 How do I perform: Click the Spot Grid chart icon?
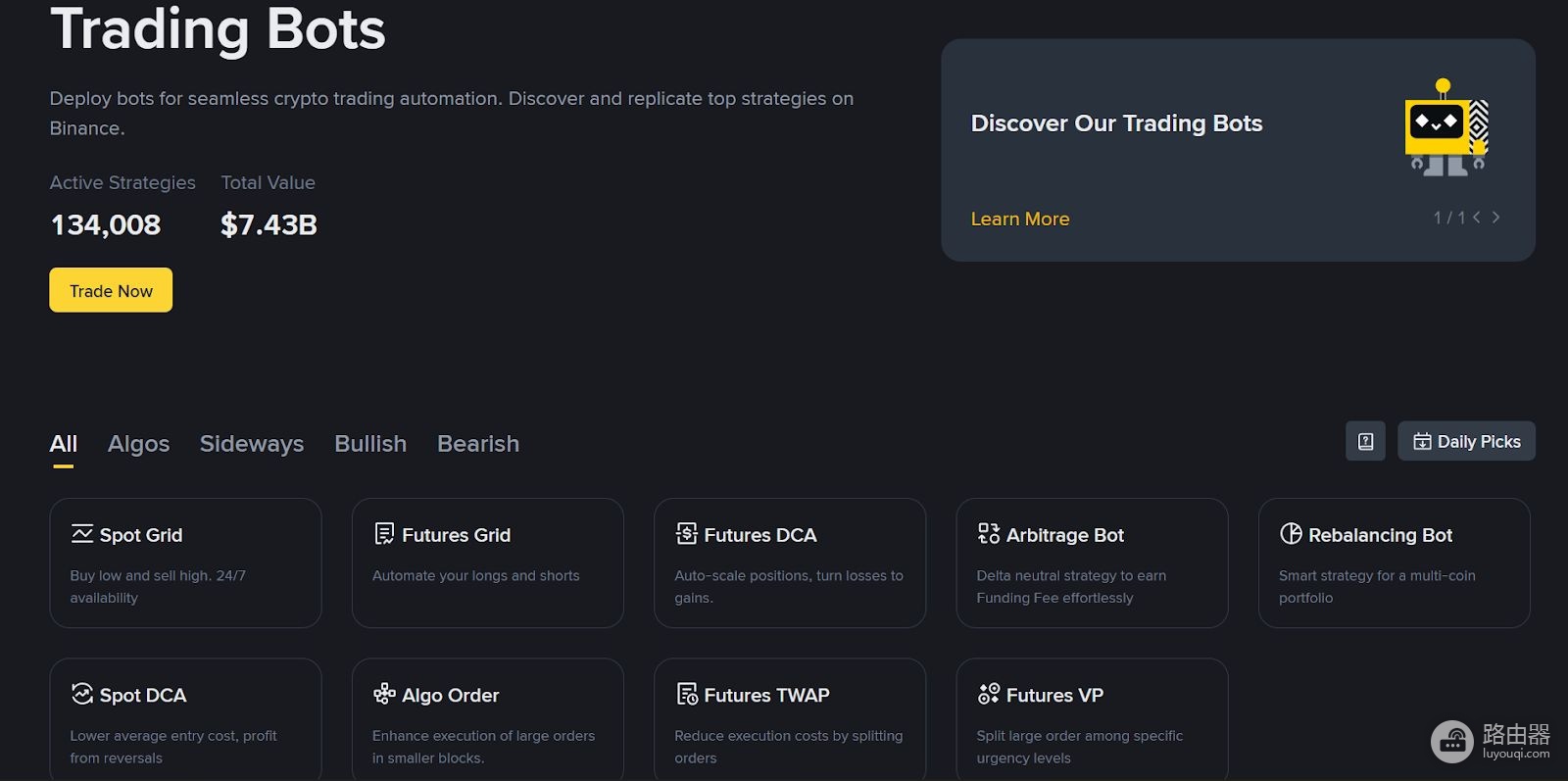point(82,534)
